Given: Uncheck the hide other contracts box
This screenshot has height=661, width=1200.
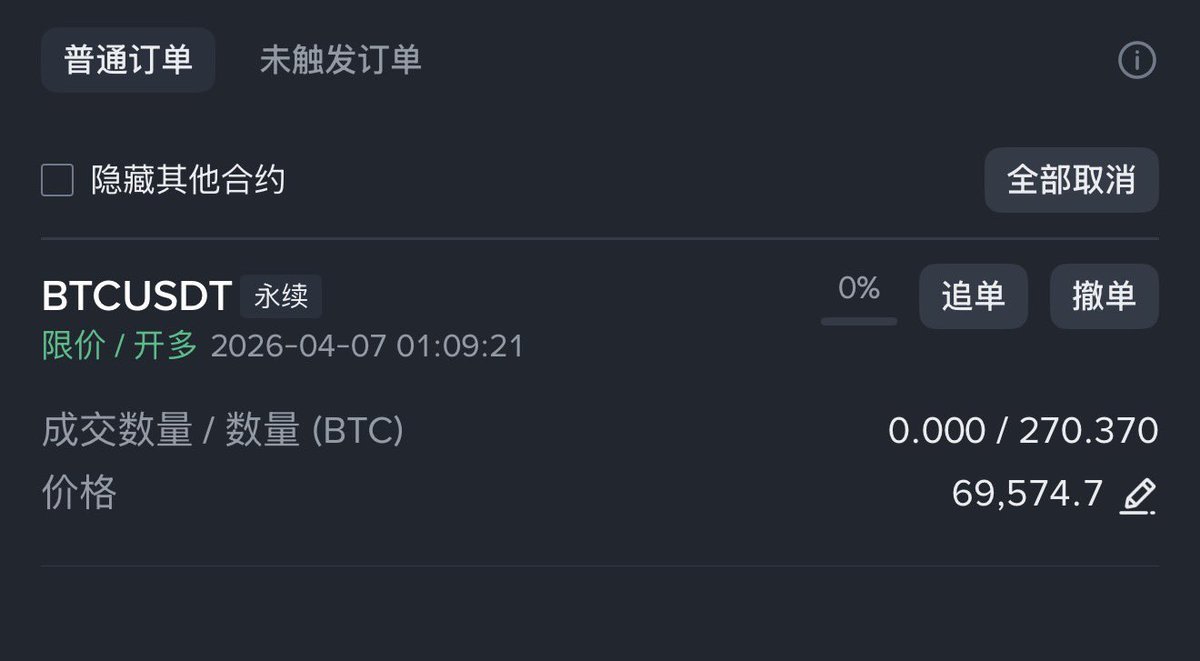Looking at the screenshot, I should tap(56, 180).
